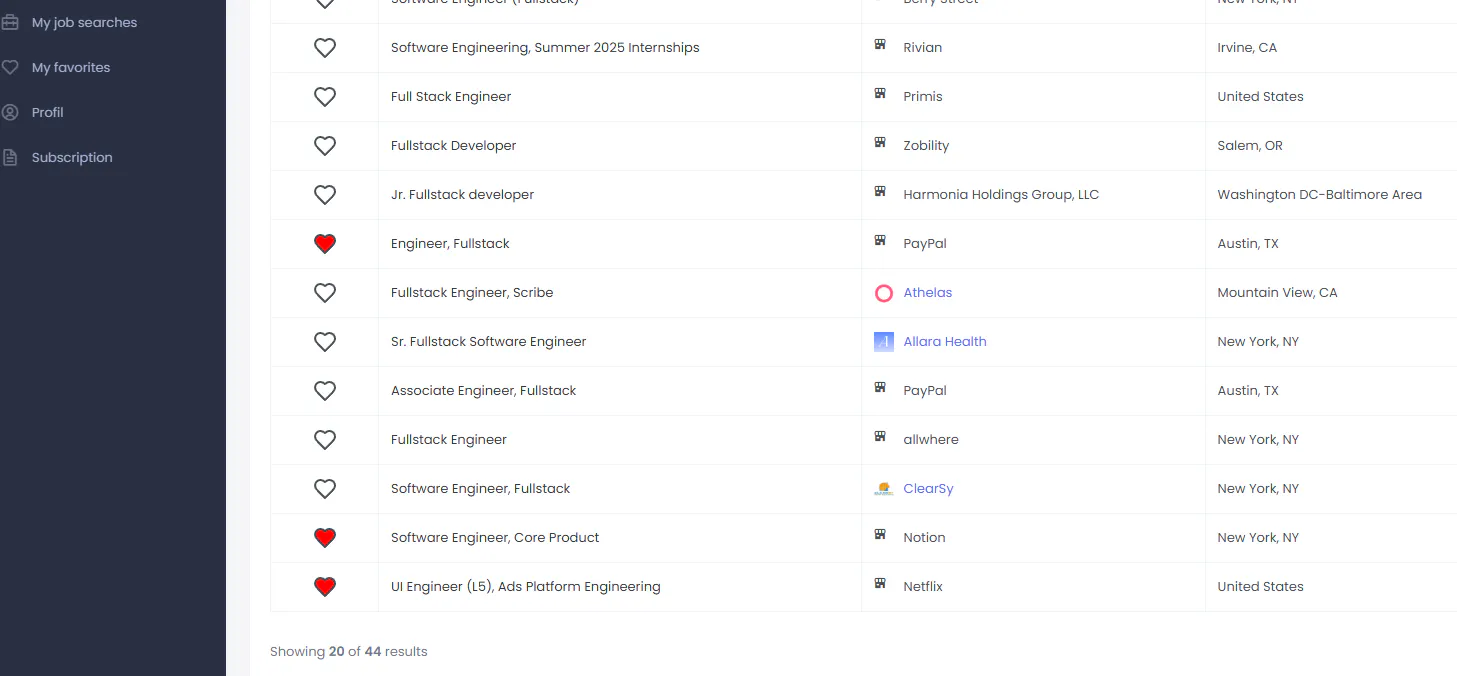The height and width of the screenshot is (676, 1457).
Task: Click the company icon beside Zobility
Action: [880, 142]
